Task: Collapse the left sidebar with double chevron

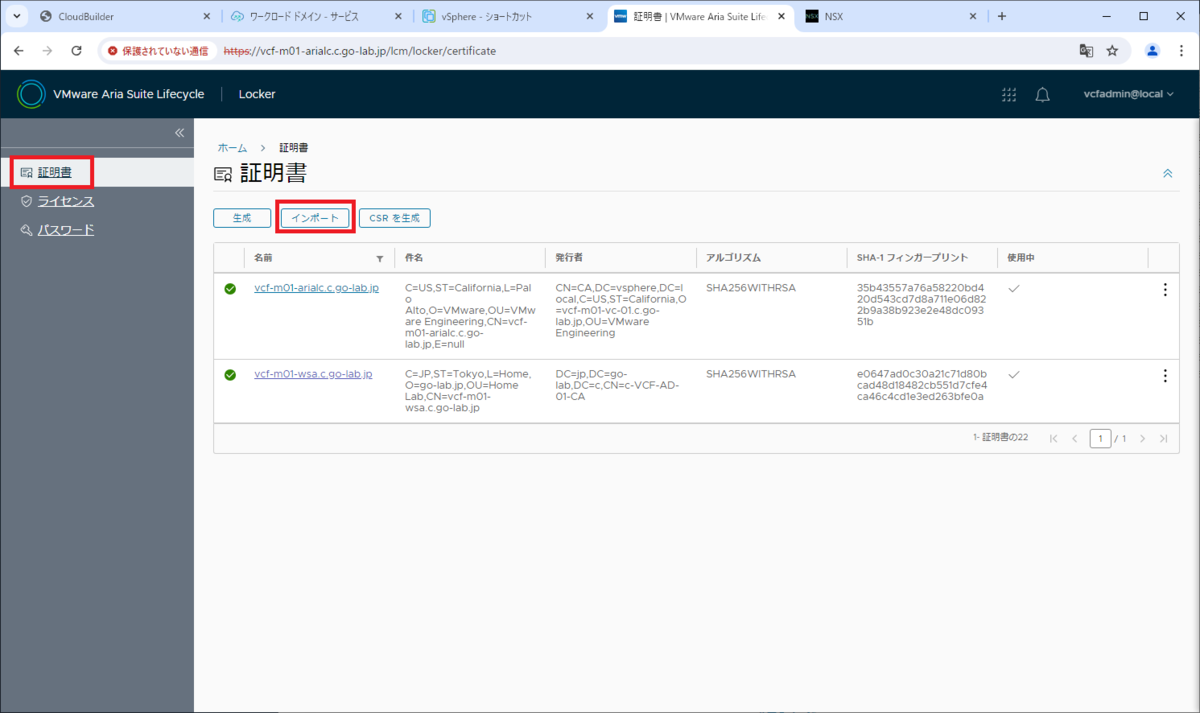Action: coord(180,133)
